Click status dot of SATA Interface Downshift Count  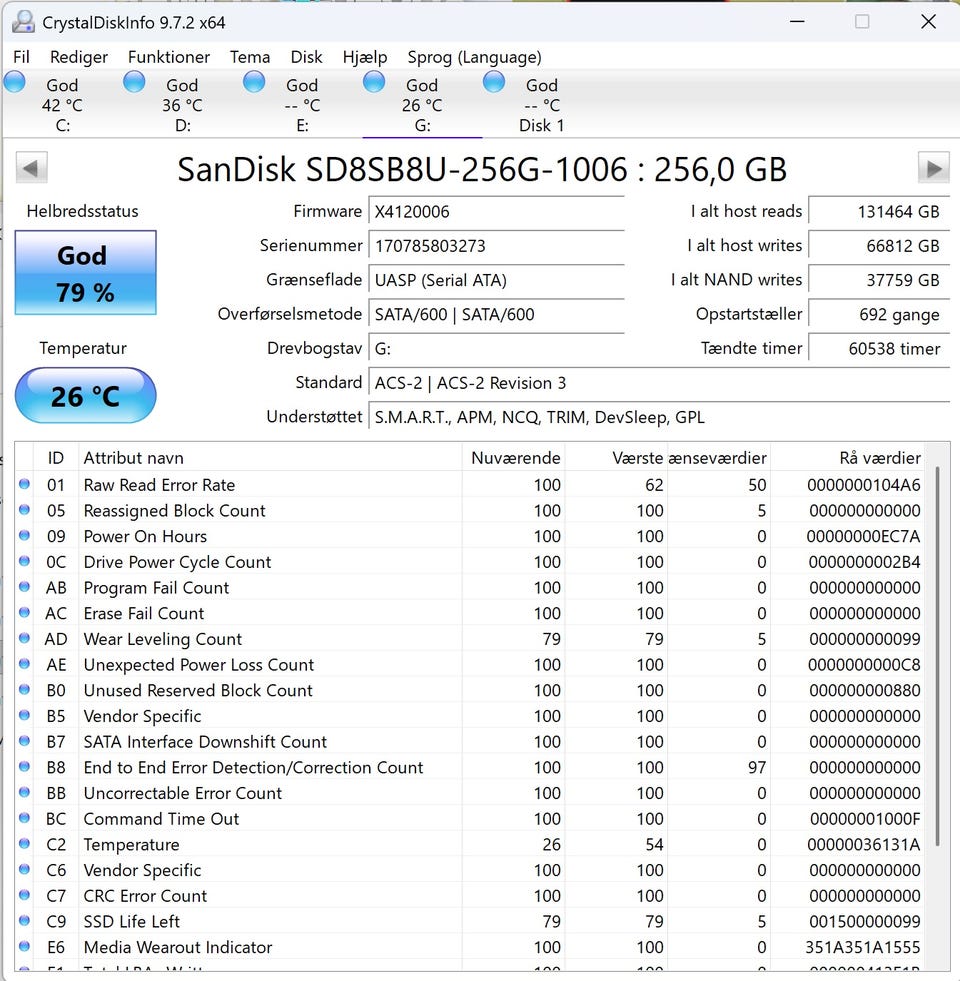tap(24, 740)
